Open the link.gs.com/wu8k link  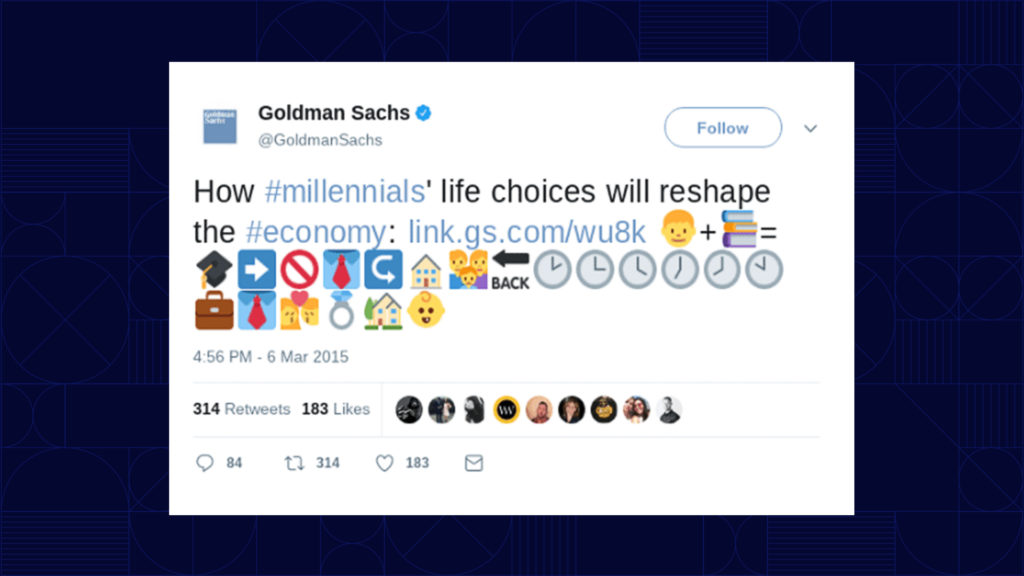click(x=526, y=232)
